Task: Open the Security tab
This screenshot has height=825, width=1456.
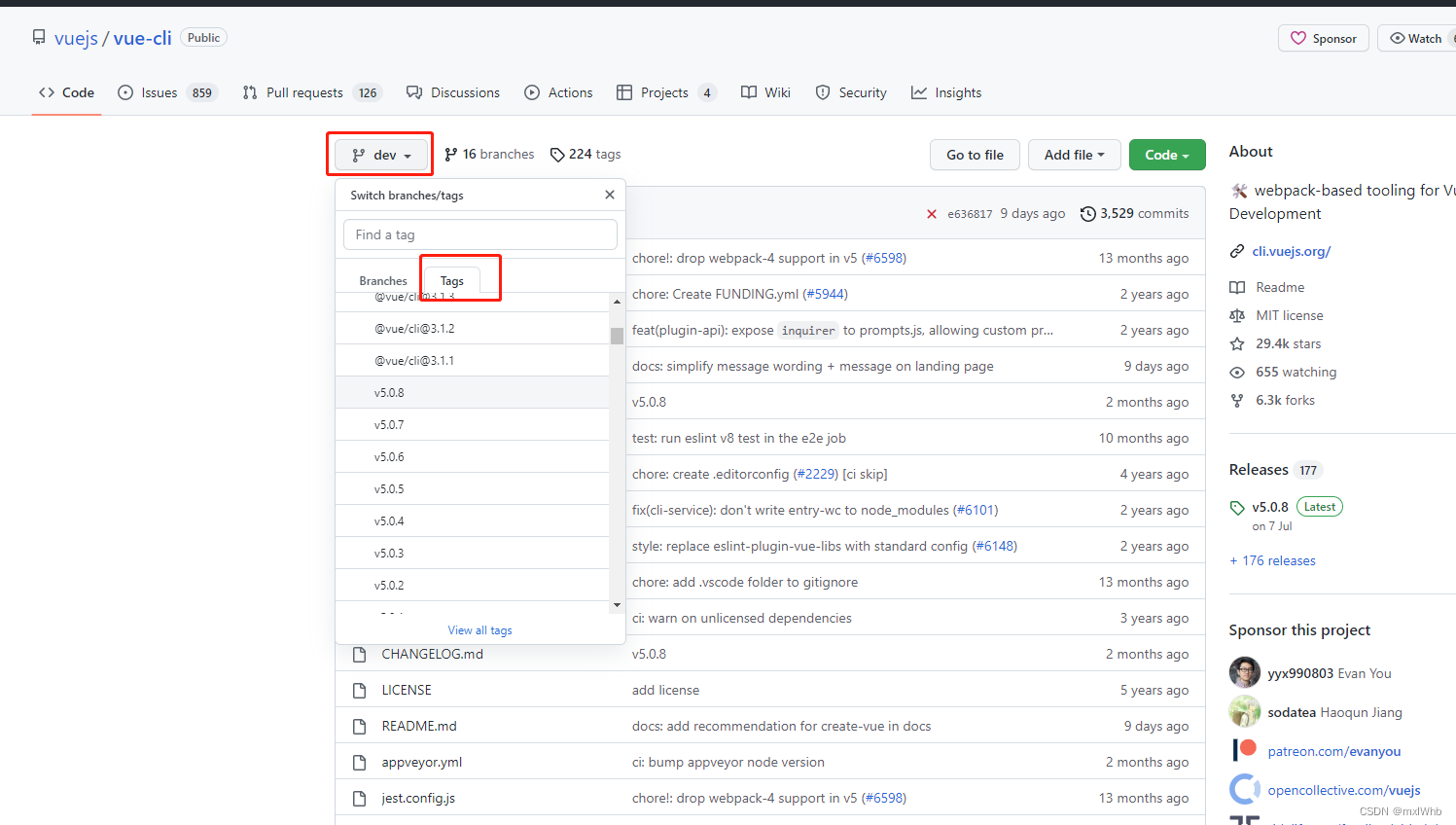Action: coord(851,92)
